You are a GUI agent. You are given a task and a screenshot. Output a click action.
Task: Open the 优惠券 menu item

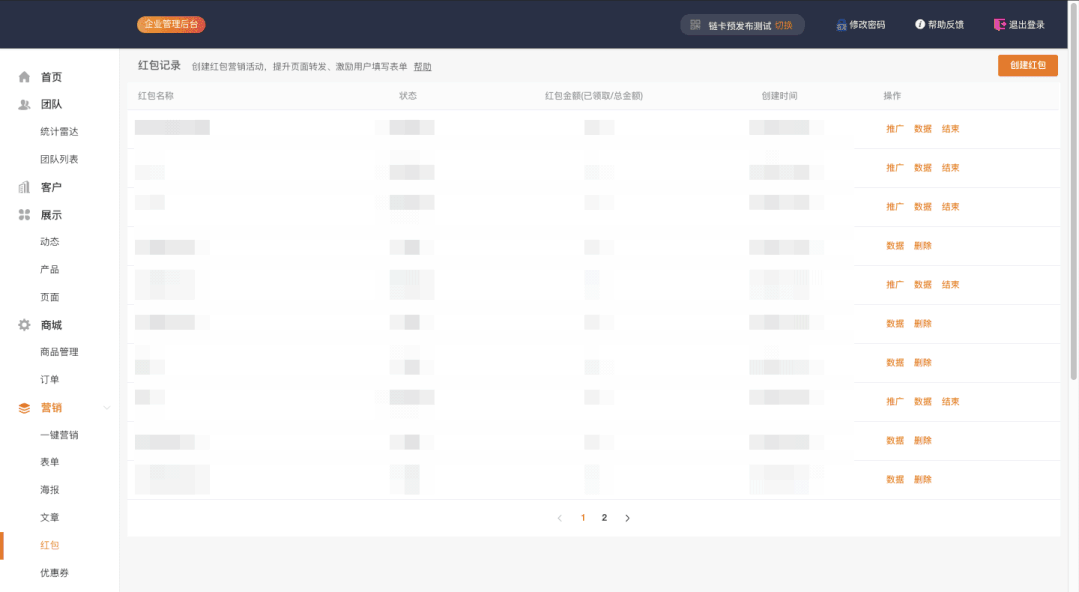point(54,573)
